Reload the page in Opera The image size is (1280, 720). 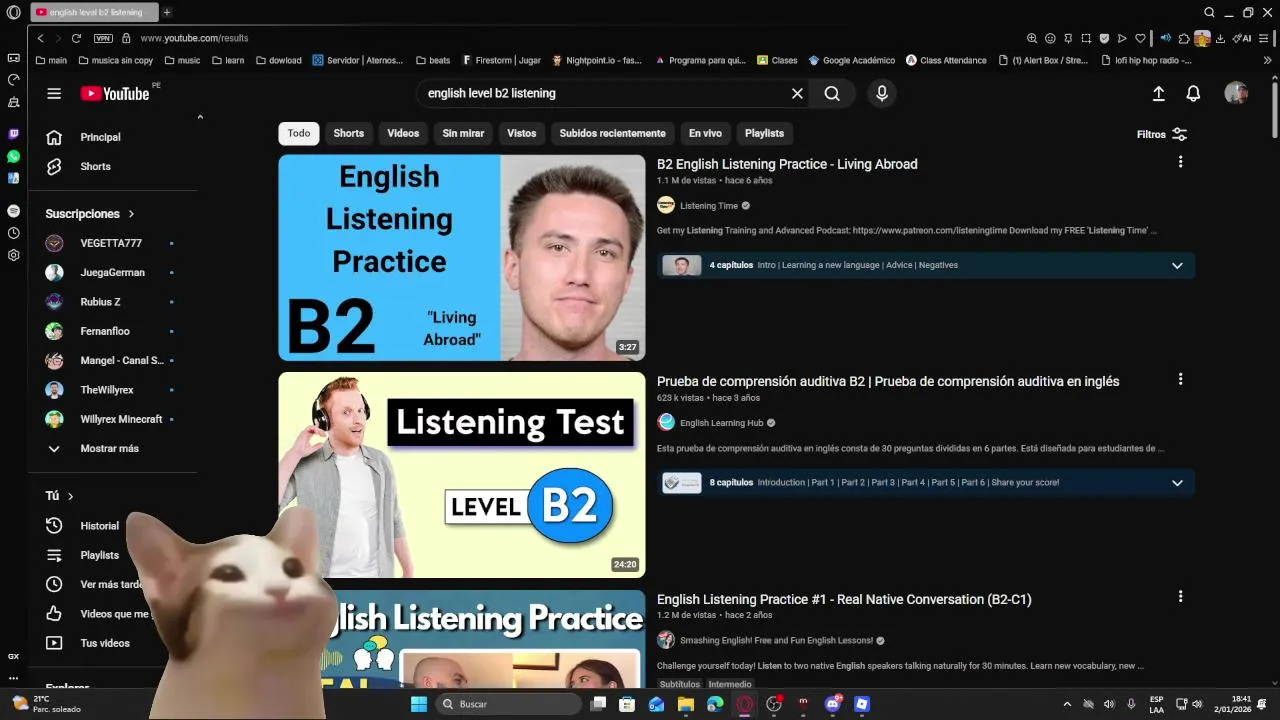tap(75, 38)
